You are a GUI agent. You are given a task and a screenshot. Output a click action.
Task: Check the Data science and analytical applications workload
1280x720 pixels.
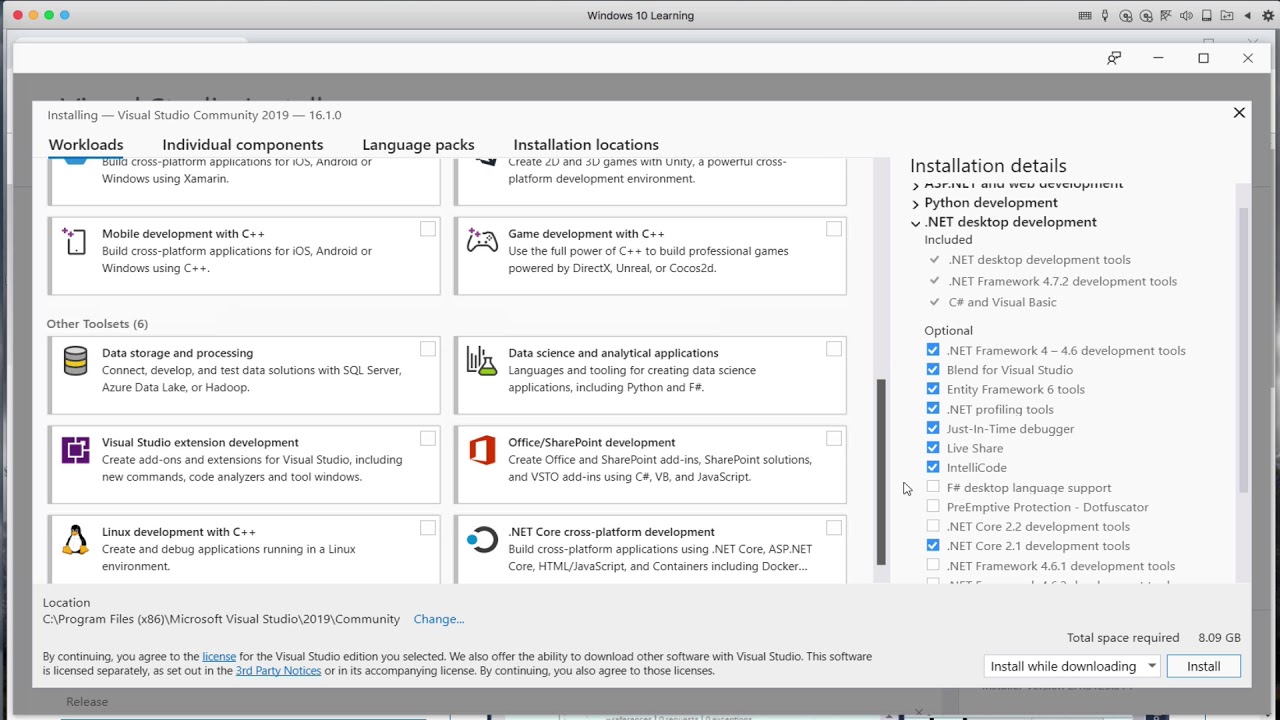point(834,349)
